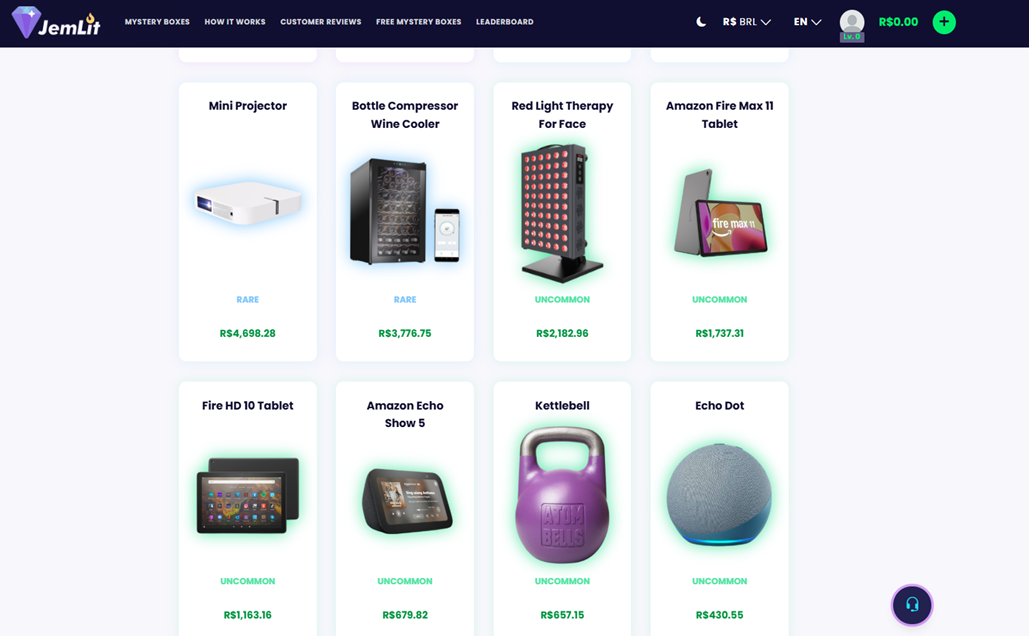Click the Echo Dot speaker image
The width and height of the screenshot is (1029, 636).
pyautogui.click(x=719, y=494)
